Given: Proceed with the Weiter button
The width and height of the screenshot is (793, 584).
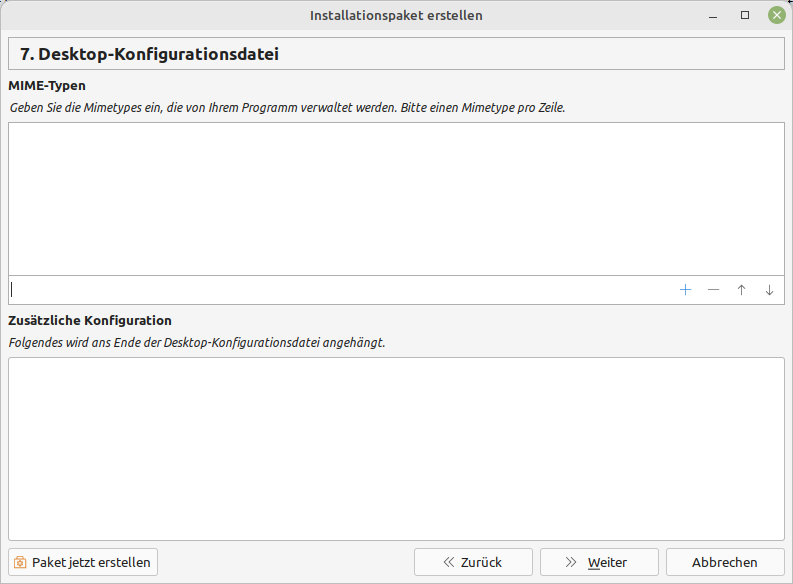Looking at the screenshot, I should [599, 562].
